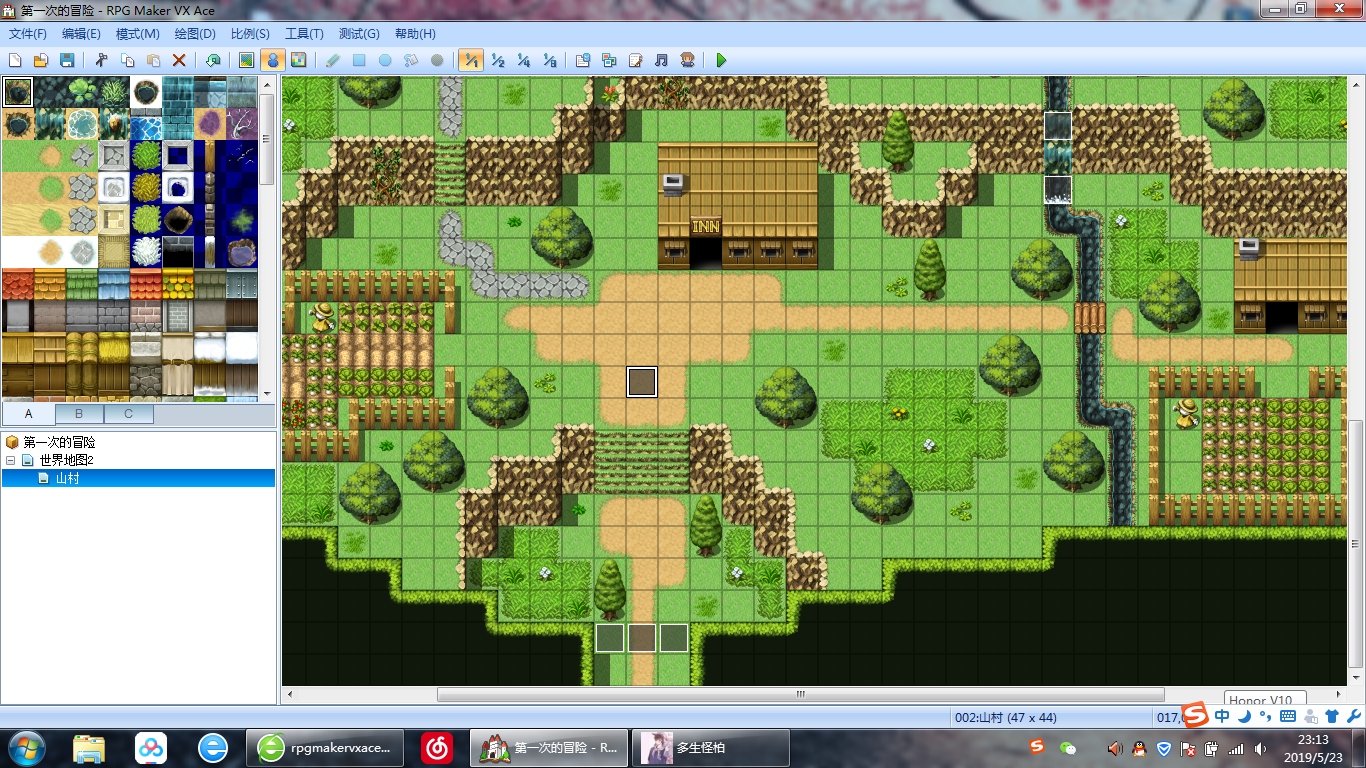Switch to Map editing mode icon
The width and height of the screenshot is (1366, 768).
click(x=246, y=60)
